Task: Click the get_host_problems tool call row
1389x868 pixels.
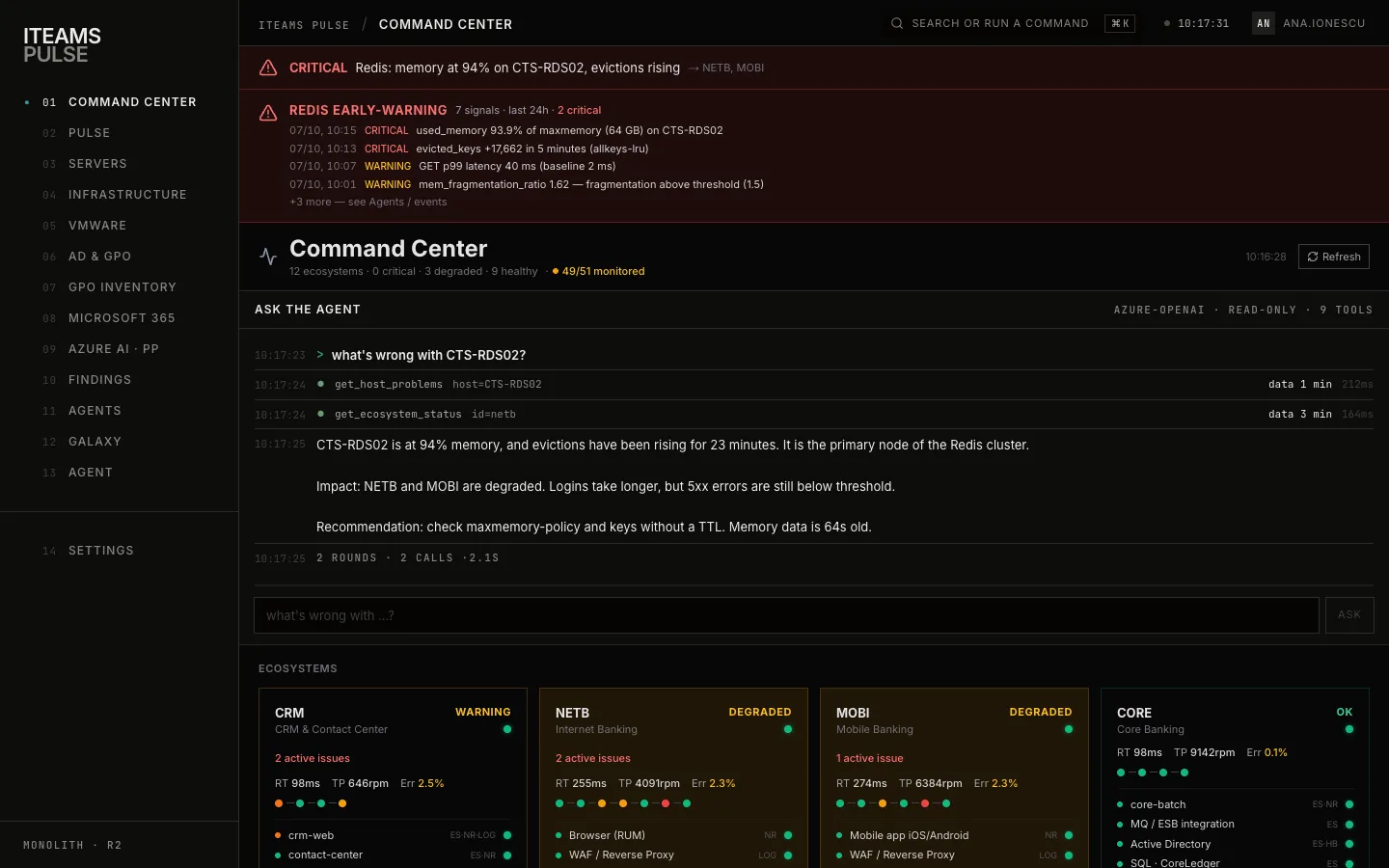Action: point(814,384)
